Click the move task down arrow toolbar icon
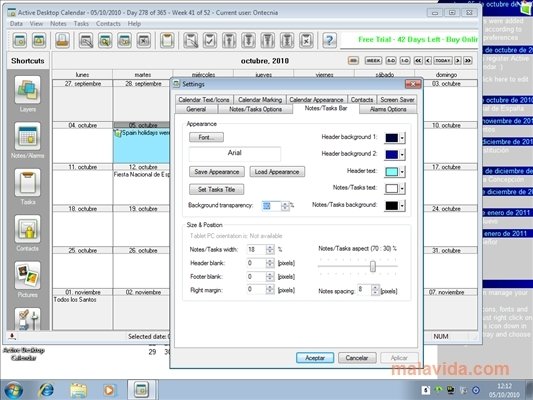Image resolution: width=533 pixels, height=400 pixels. click(248, 40)
